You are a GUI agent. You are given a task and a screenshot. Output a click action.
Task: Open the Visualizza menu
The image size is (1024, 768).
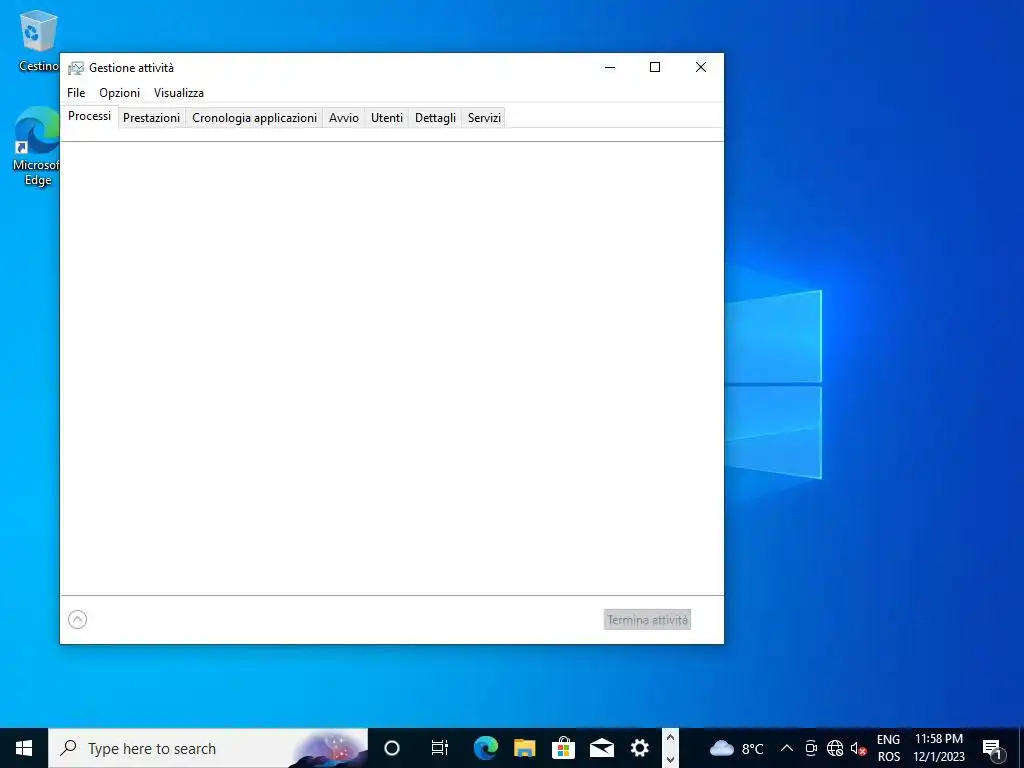178,93
